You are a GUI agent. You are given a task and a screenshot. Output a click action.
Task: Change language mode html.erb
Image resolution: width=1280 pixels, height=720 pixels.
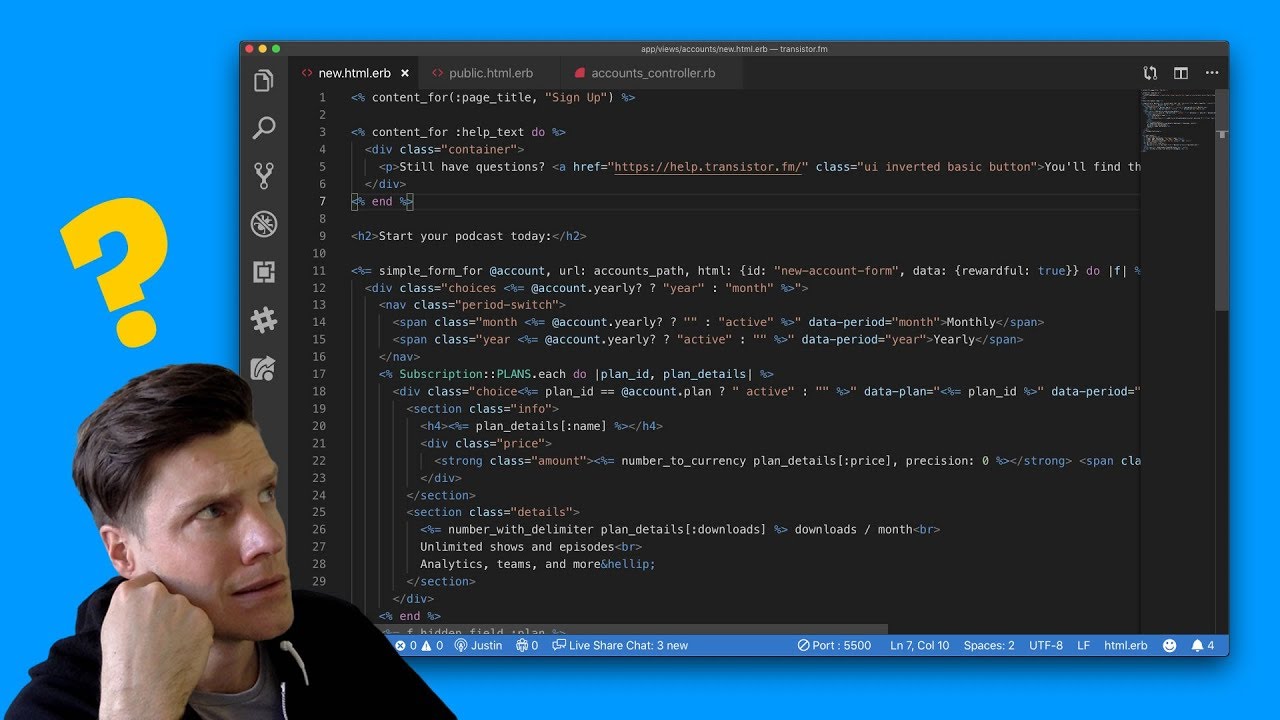point(1126,646)
